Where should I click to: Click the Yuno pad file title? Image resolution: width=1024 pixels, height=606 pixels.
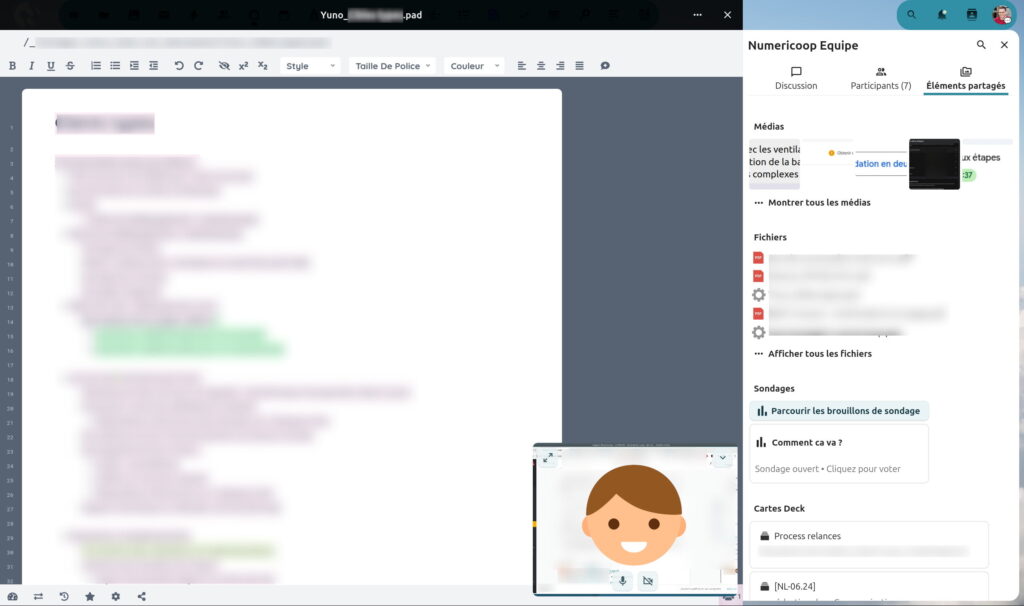371,15
